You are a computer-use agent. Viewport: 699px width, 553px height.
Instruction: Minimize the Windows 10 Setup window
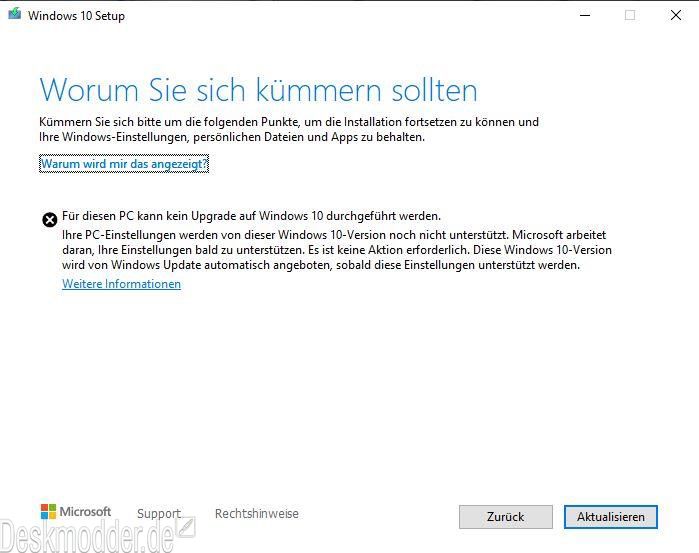[585, 15]
